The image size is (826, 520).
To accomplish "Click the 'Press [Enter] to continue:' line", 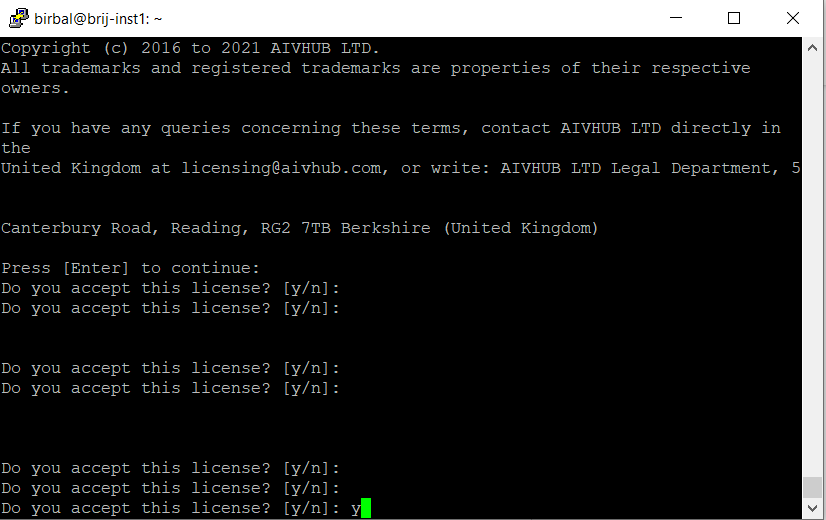I will 131,268.
